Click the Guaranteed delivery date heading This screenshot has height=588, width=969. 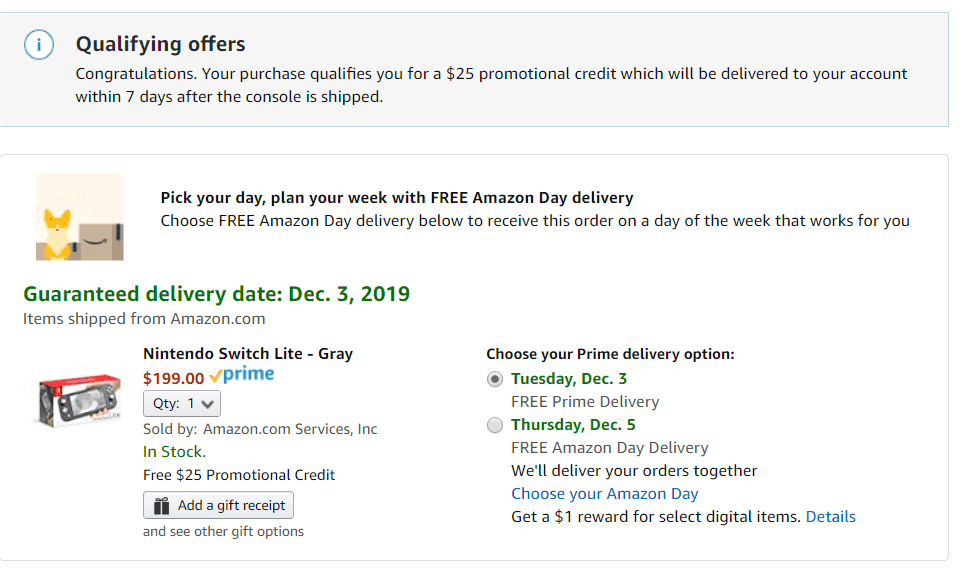pyautogui.click(x=216, y=294)
